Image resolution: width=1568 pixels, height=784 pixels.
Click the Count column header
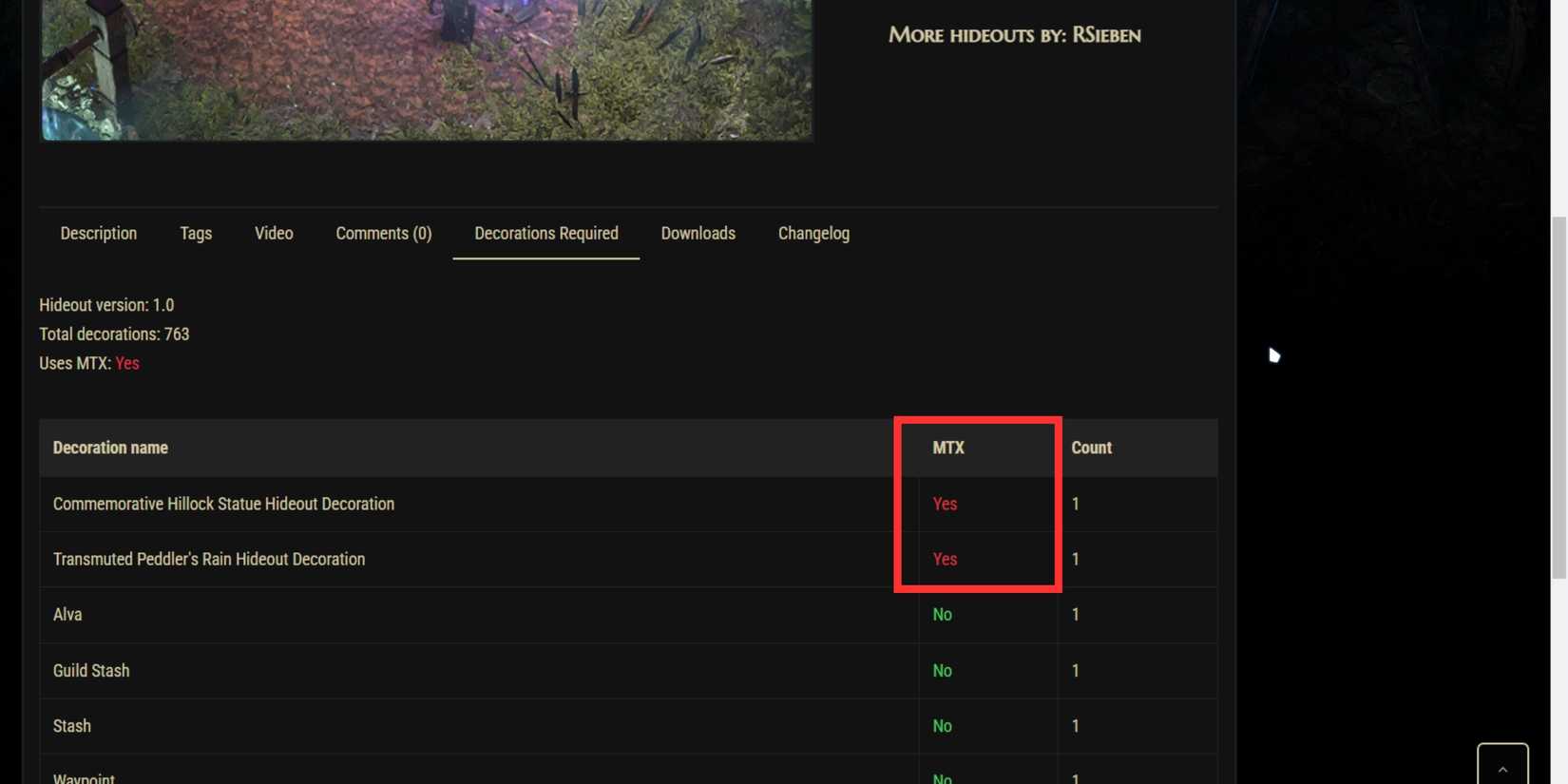coord(1091,448)
